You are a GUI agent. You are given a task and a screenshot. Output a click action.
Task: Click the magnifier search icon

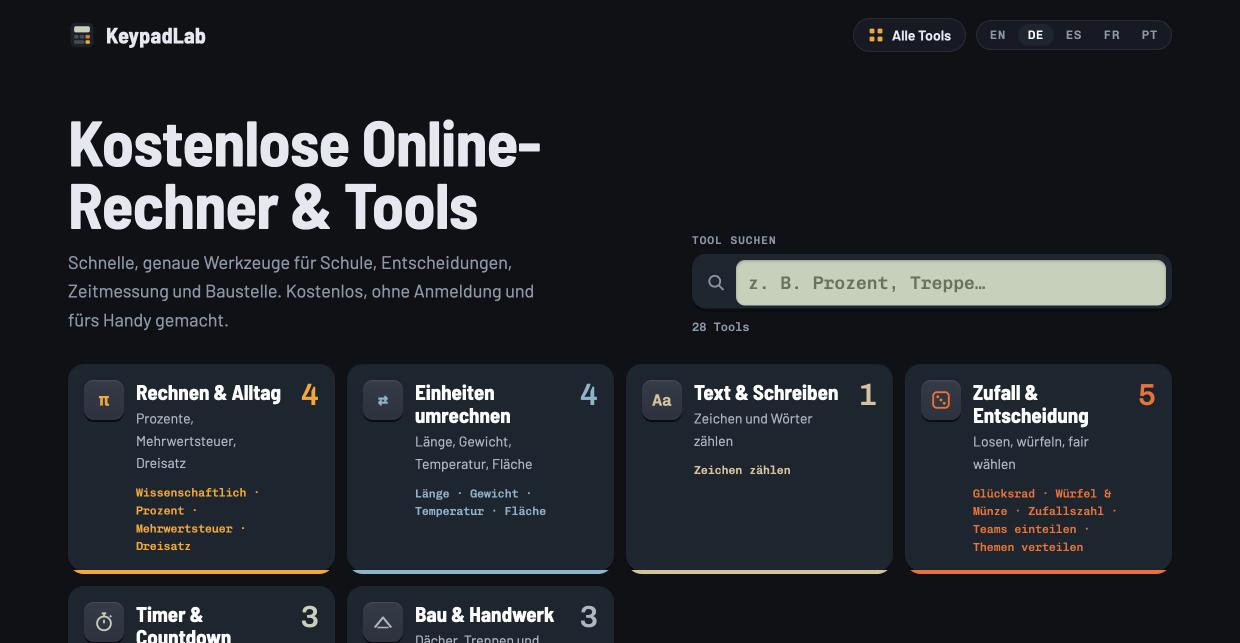(716, 283)
